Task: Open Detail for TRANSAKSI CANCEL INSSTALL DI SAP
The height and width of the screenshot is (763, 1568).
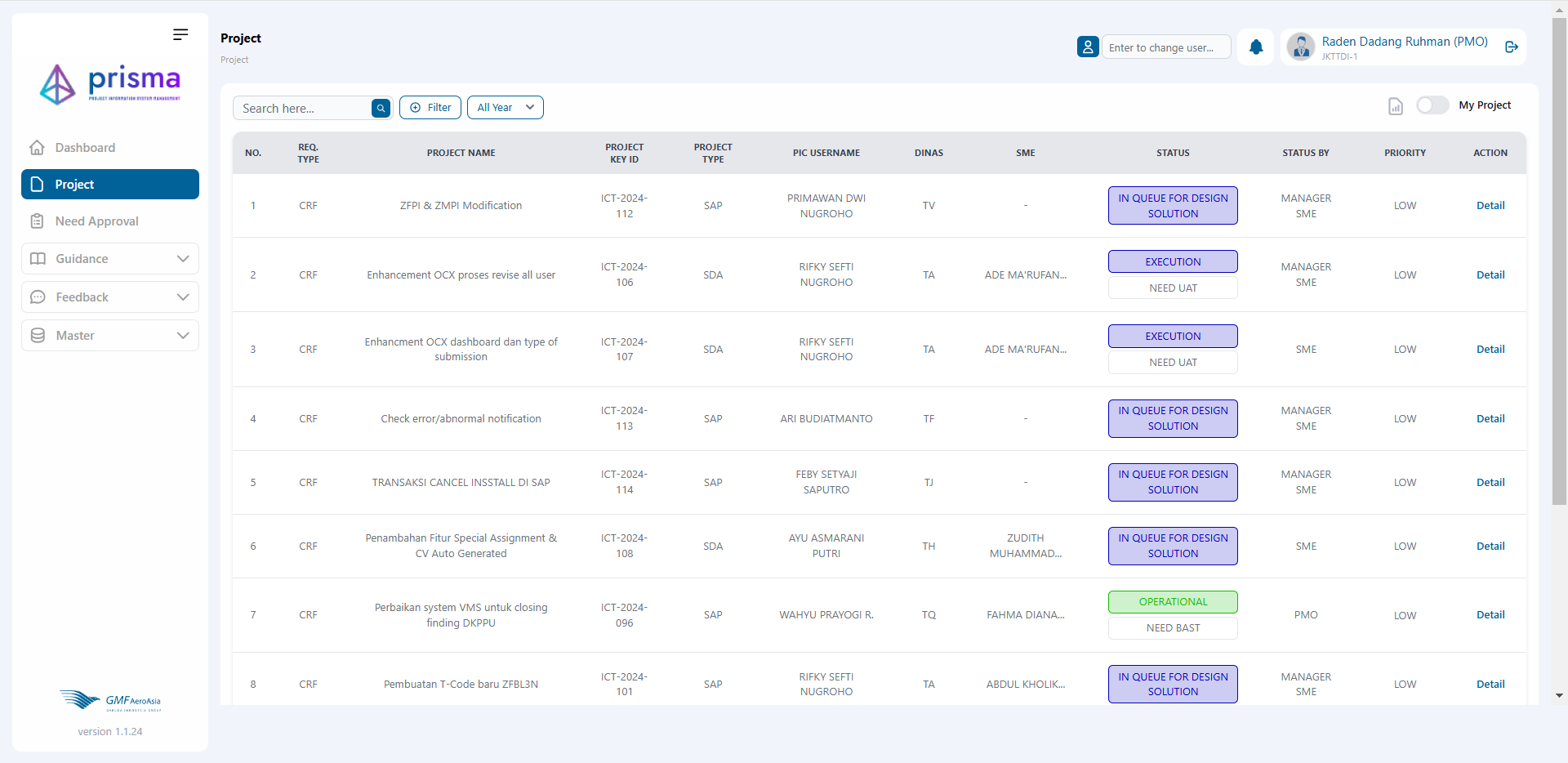Action: click(1490, 483)
